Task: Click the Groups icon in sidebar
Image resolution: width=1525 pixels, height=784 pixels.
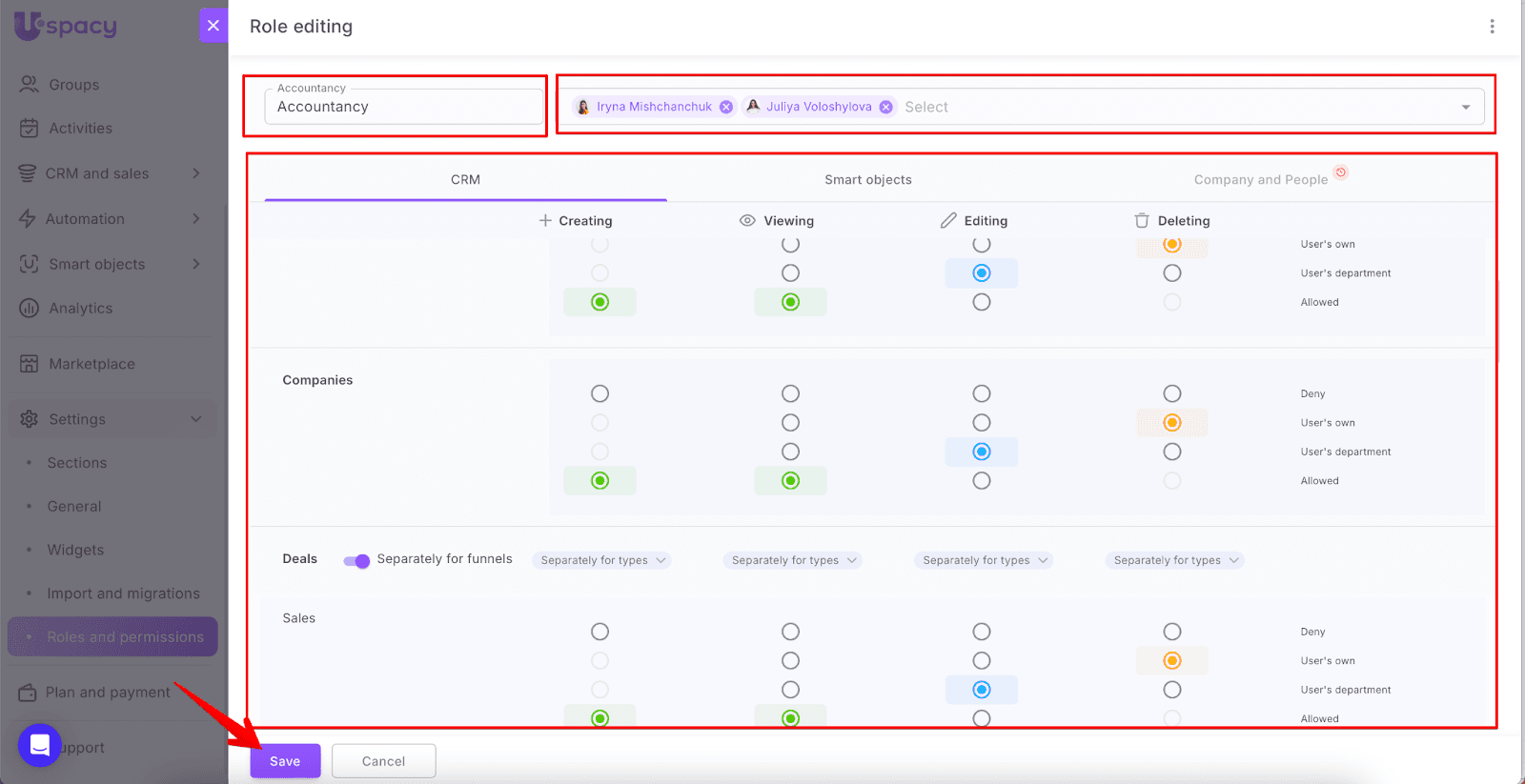Action: click(x=30, y=85)
